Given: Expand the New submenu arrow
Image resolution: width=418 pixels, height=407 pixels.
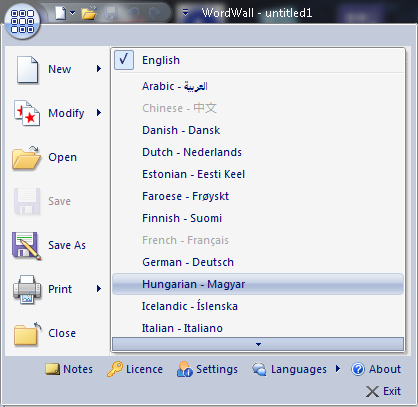Looking at the screenshot, I should [99, 69].
